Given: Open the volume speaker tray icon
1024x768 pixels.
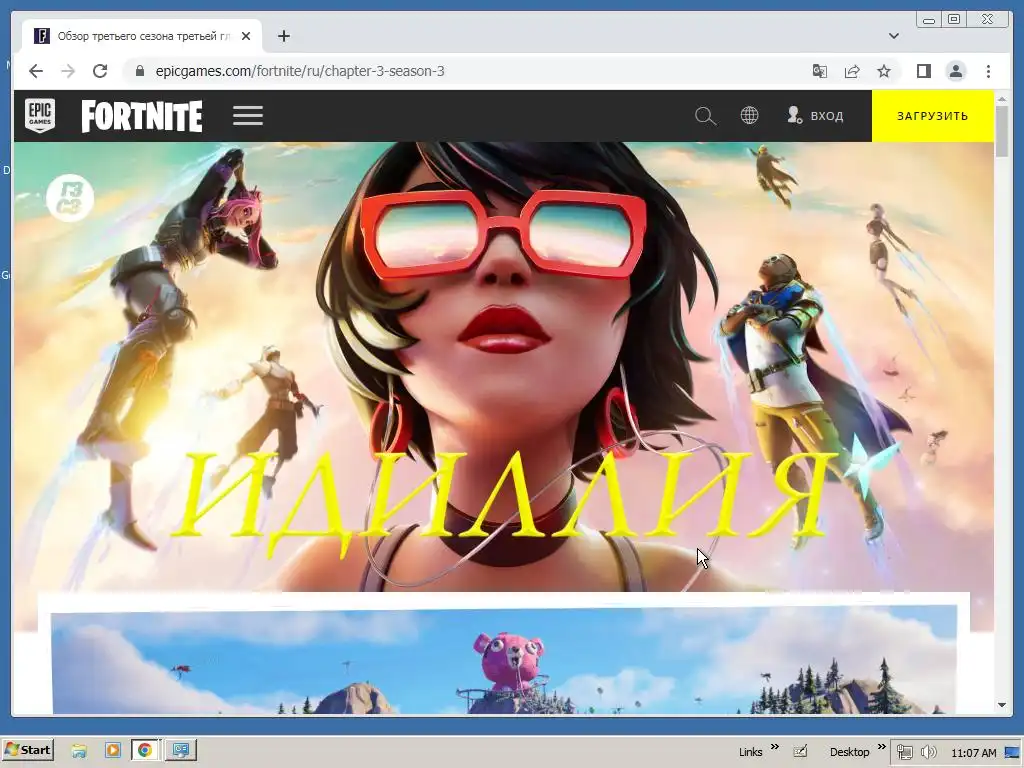Looking at the screenshot, I should click(x=928, y=752).
